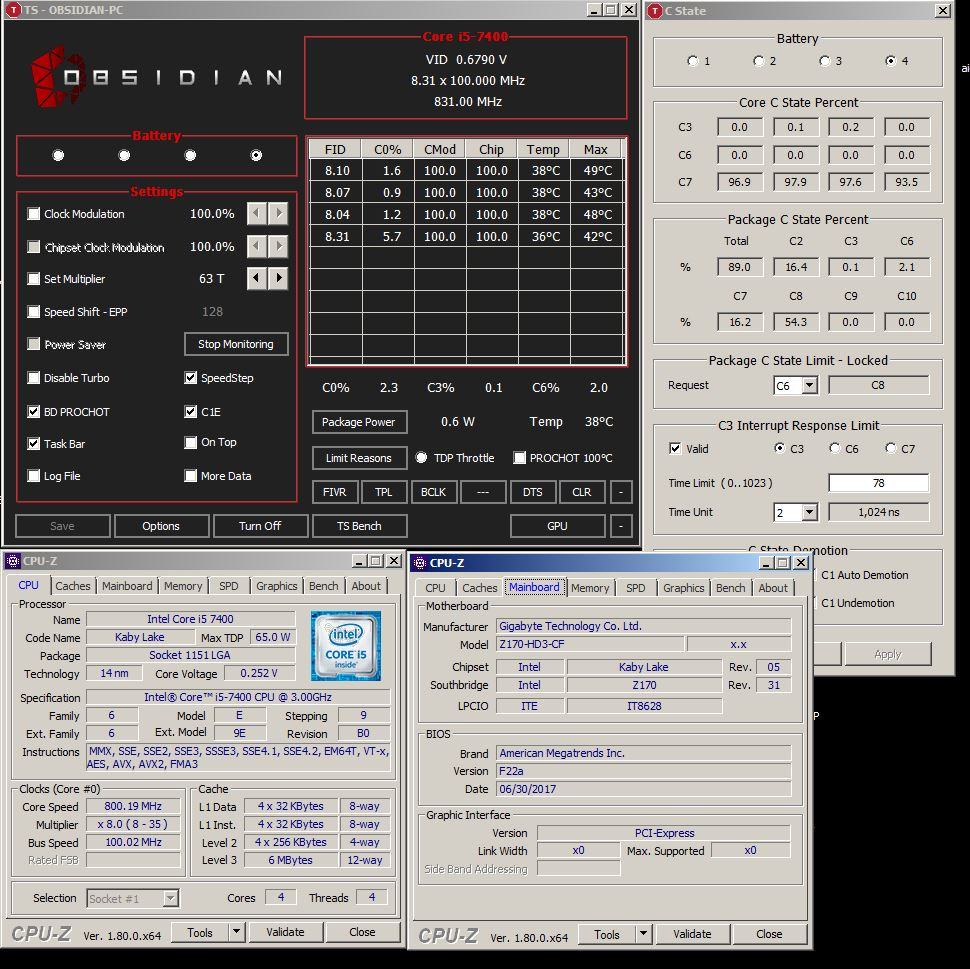Decrease Chipset Clock Modulation with left arrow
970x969 pixels.
pyautogui.click(x=256, y=246)
